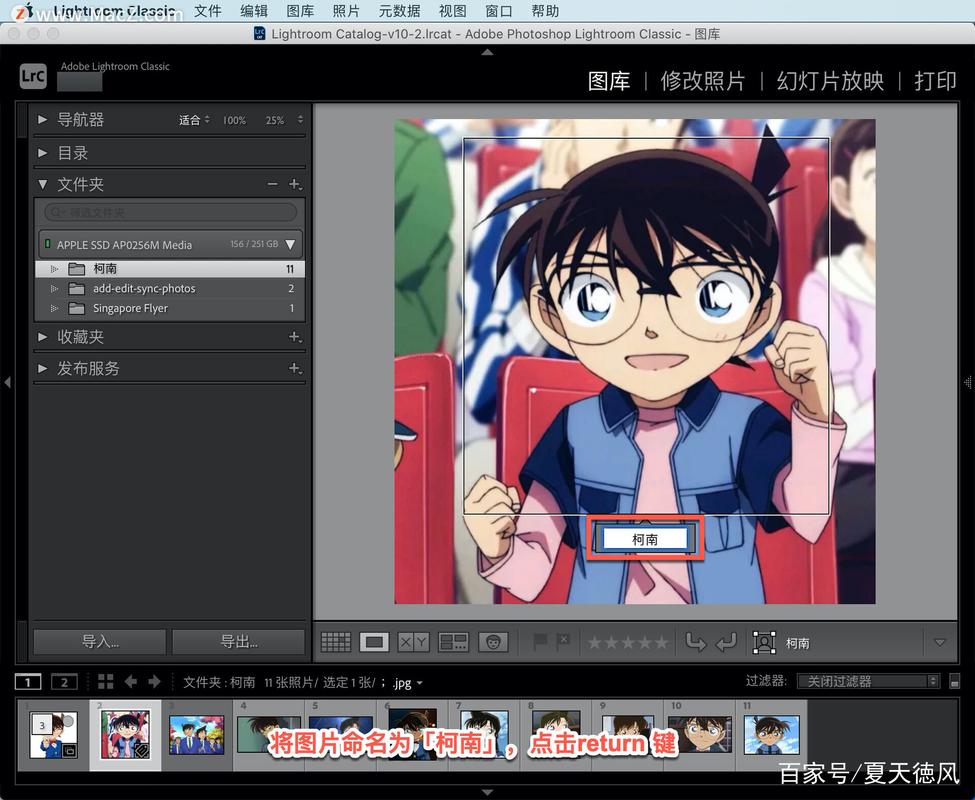Click the 导入... button
This screenshot has width=975, height=800.
[x=99, y=642]
